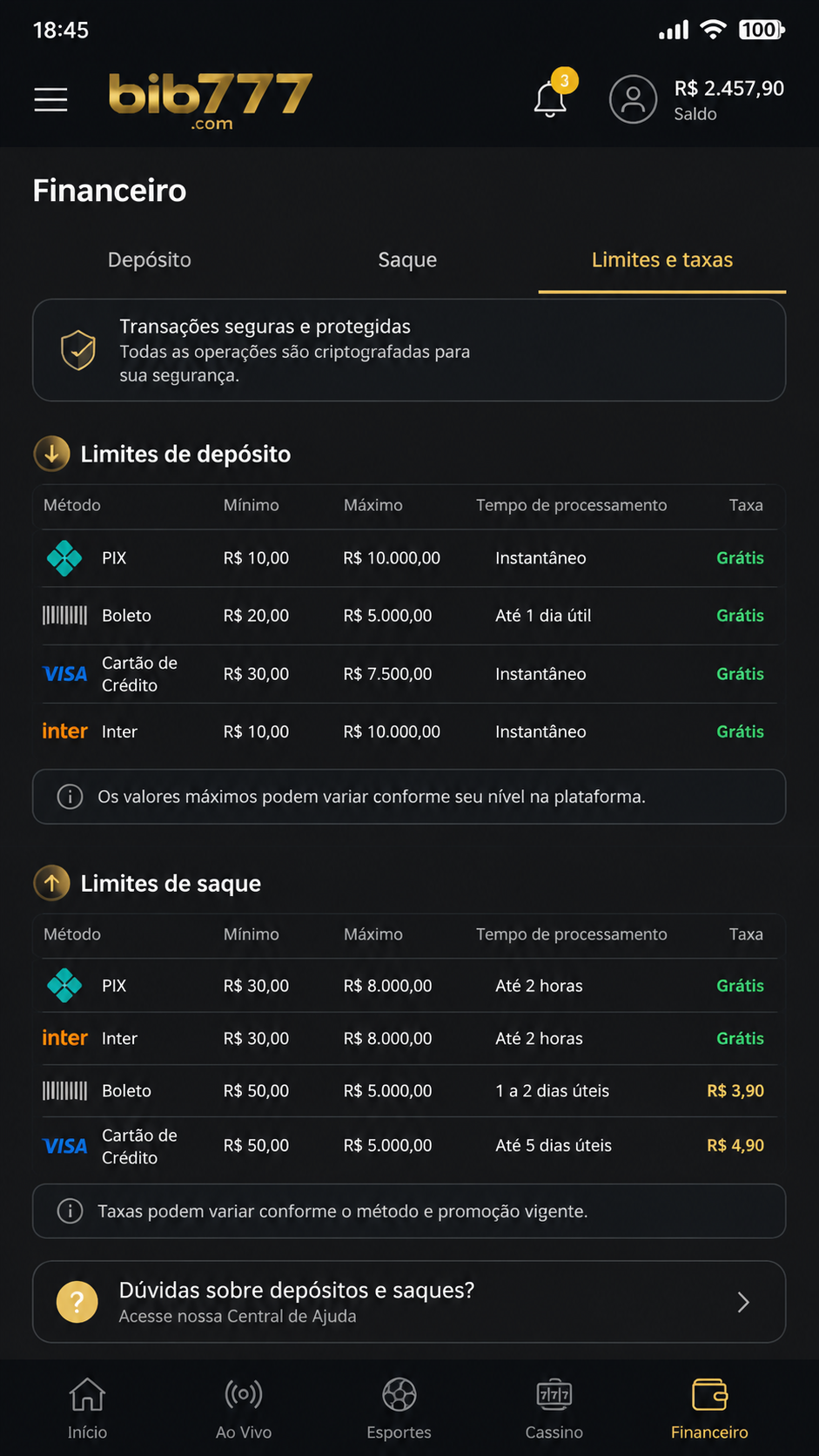The height and width of the screenshot is (1456, 819).
Task: Tap the R$ 2.457,90 Saldo balance
Action: pos(729,99)
